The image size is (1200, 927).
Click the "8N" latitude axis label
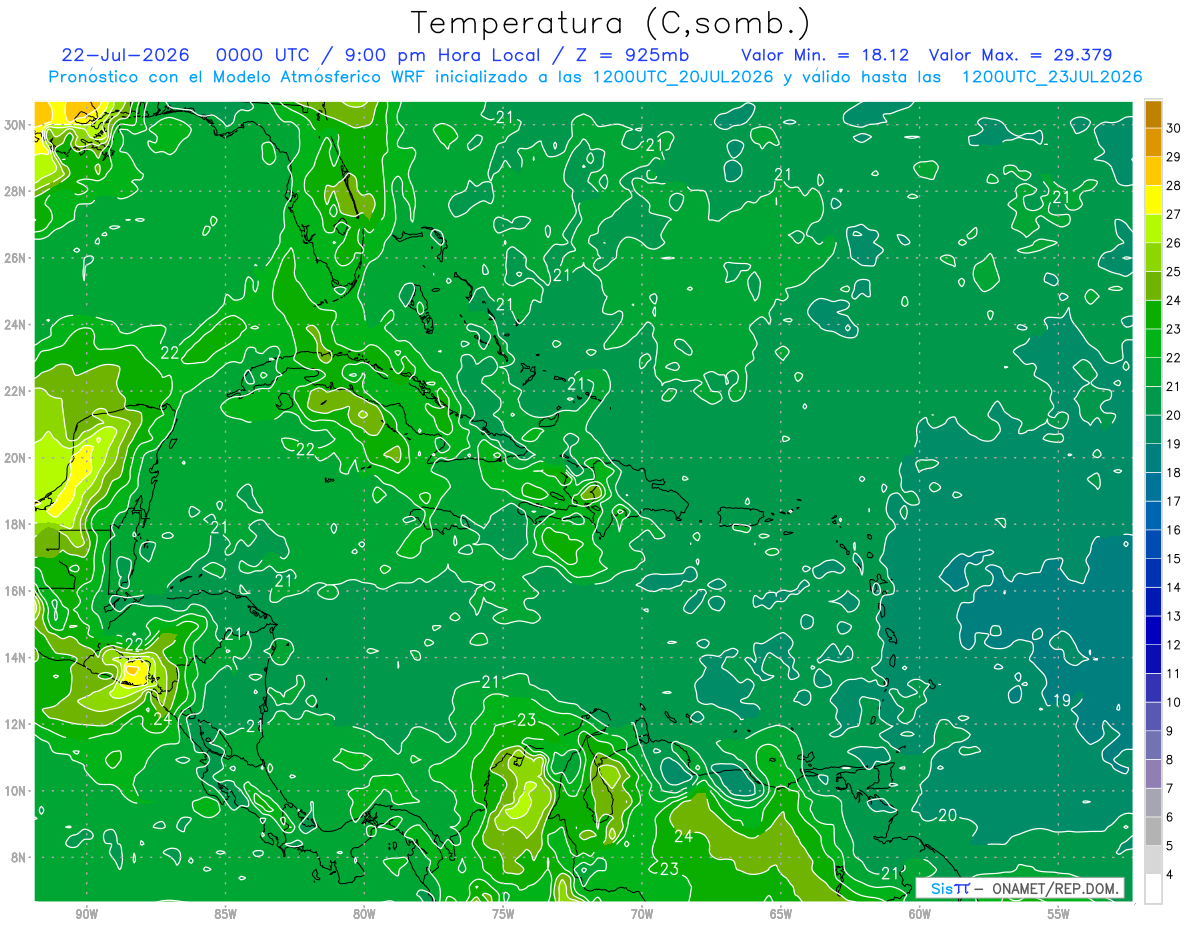click(19, 857)
